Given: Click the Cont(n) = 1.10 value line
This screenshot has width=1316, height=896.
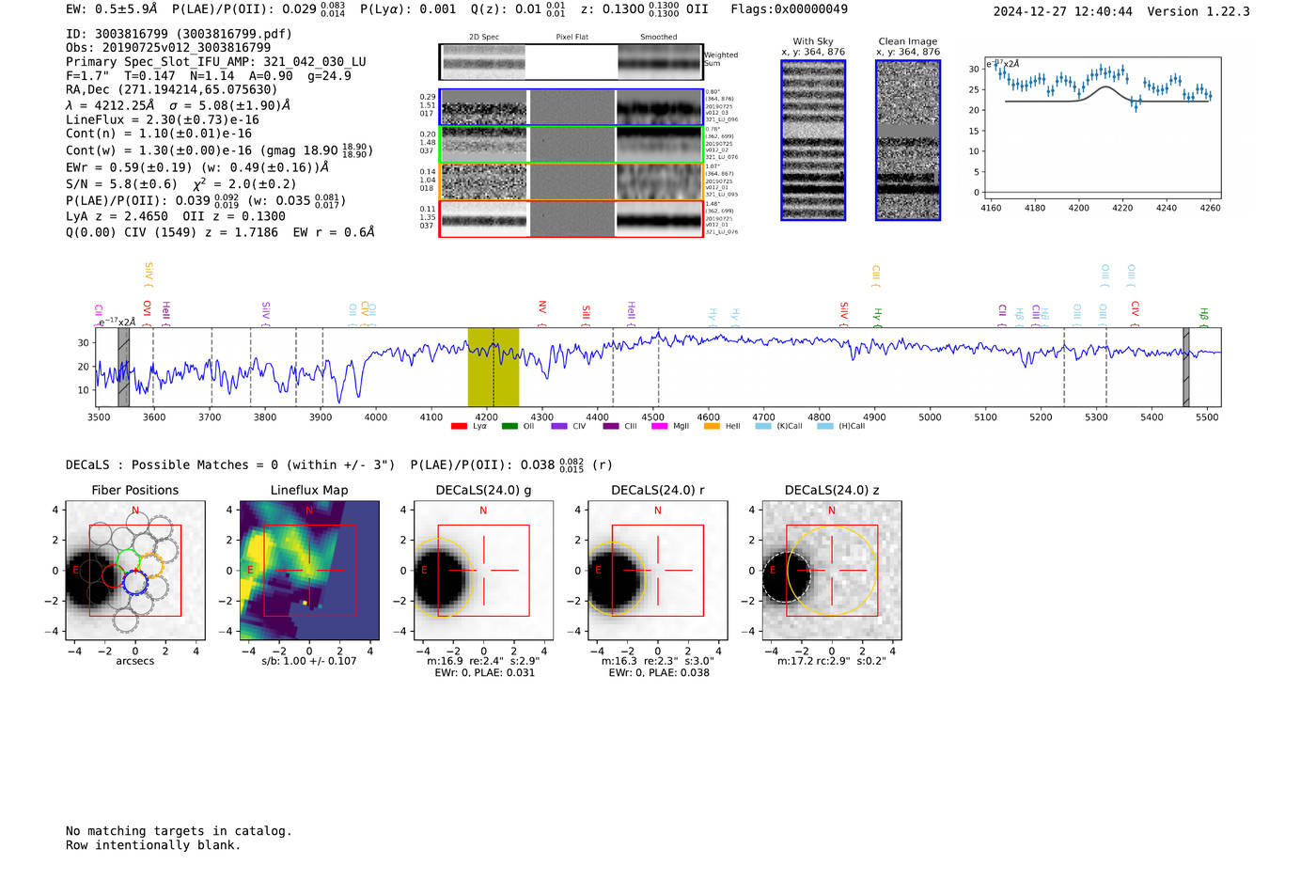Looking at the screenshot, I should click(159, 134).
